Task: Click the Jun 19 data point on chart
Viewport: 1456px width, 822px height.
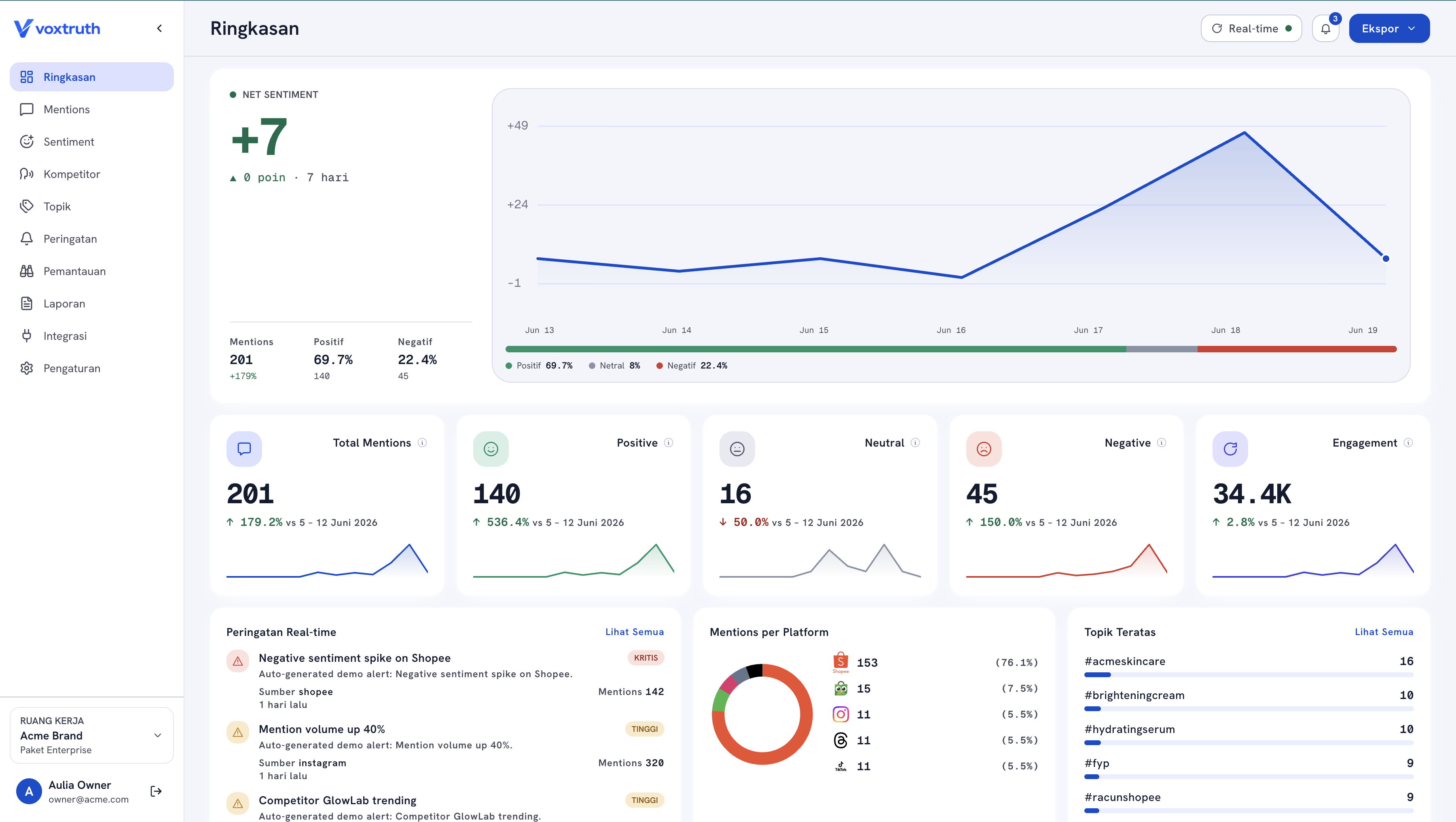Action: pos(1385,258)
